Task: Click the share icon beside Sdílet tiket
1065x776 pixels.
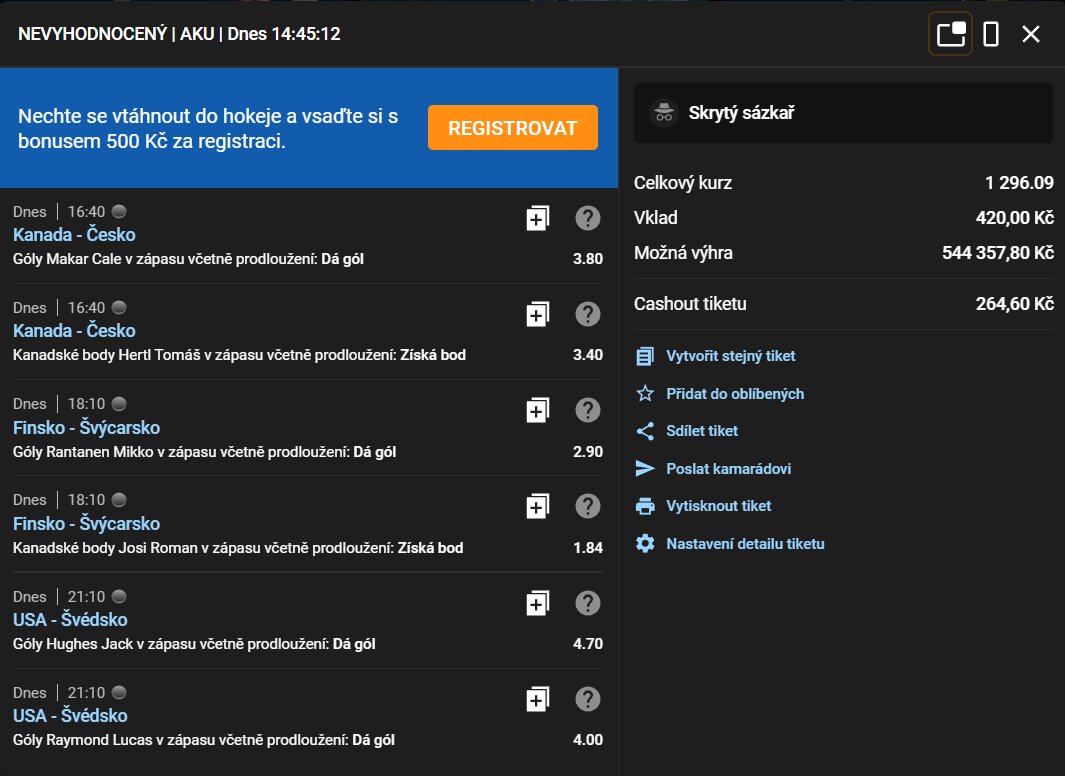Action: click(645, 430)
